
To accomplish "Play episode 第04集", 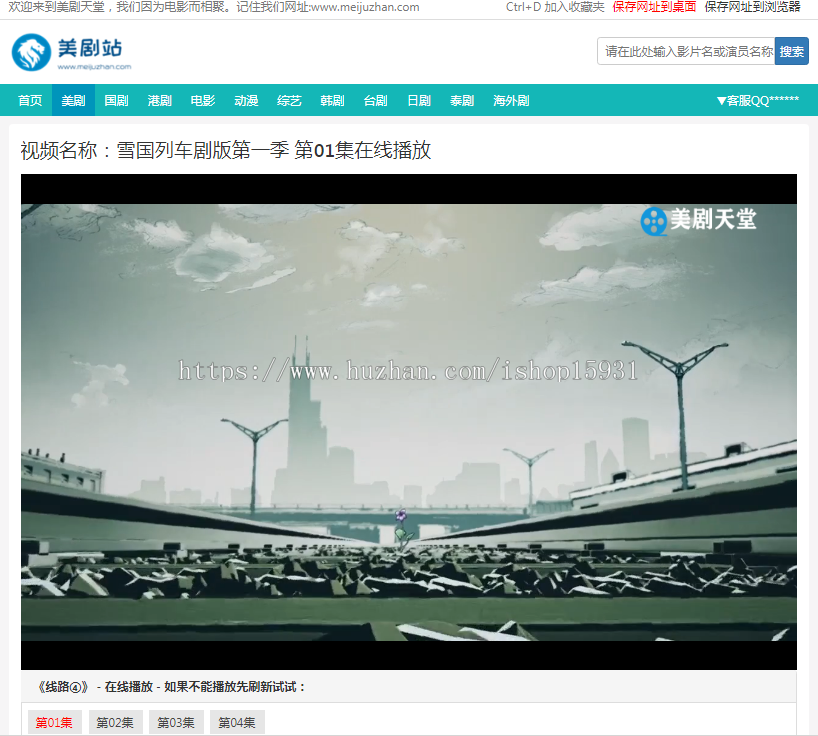I will (x=237, y=722).
